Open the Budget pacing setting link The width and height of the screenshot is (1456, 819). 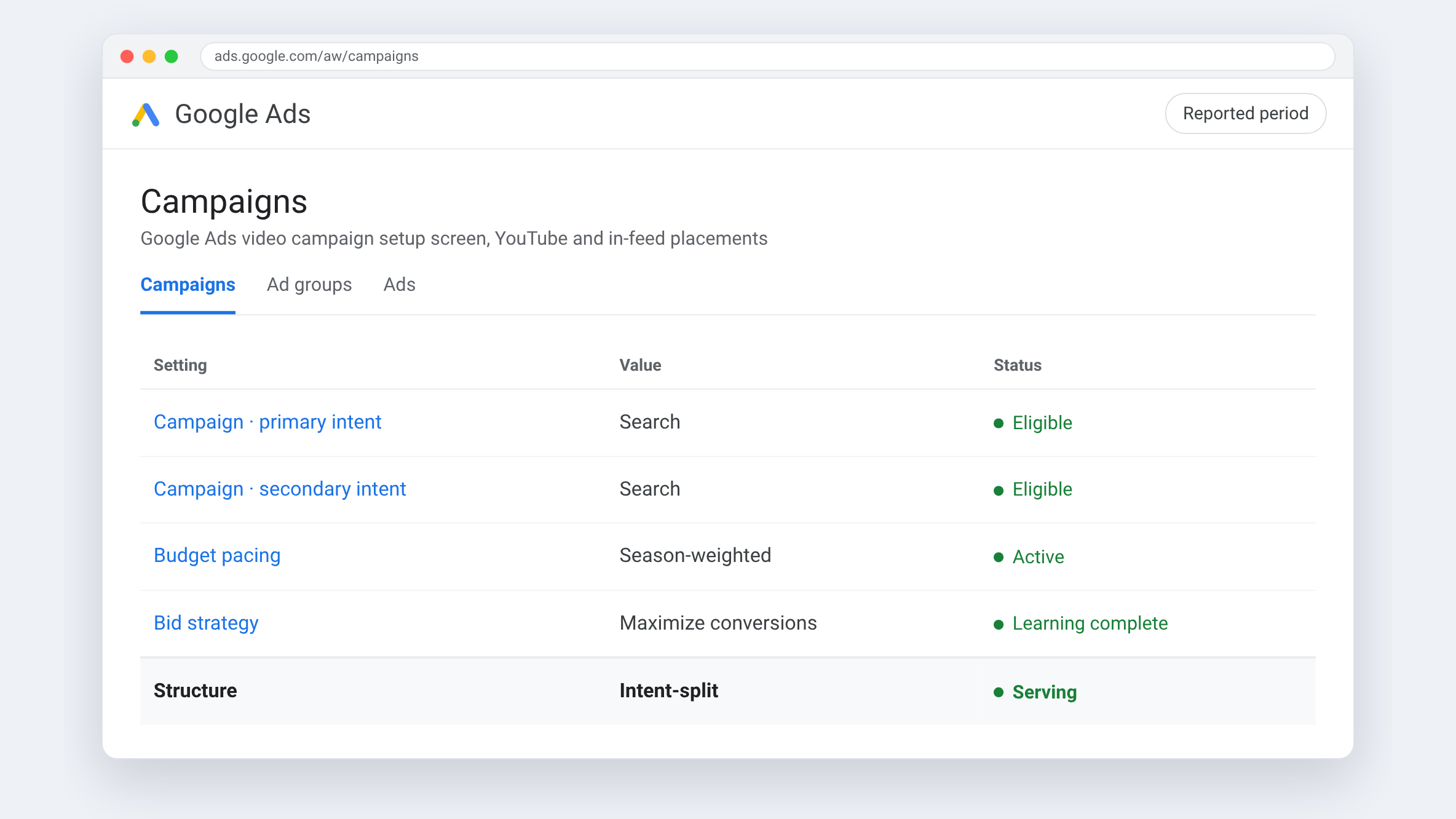click(217, 556)
